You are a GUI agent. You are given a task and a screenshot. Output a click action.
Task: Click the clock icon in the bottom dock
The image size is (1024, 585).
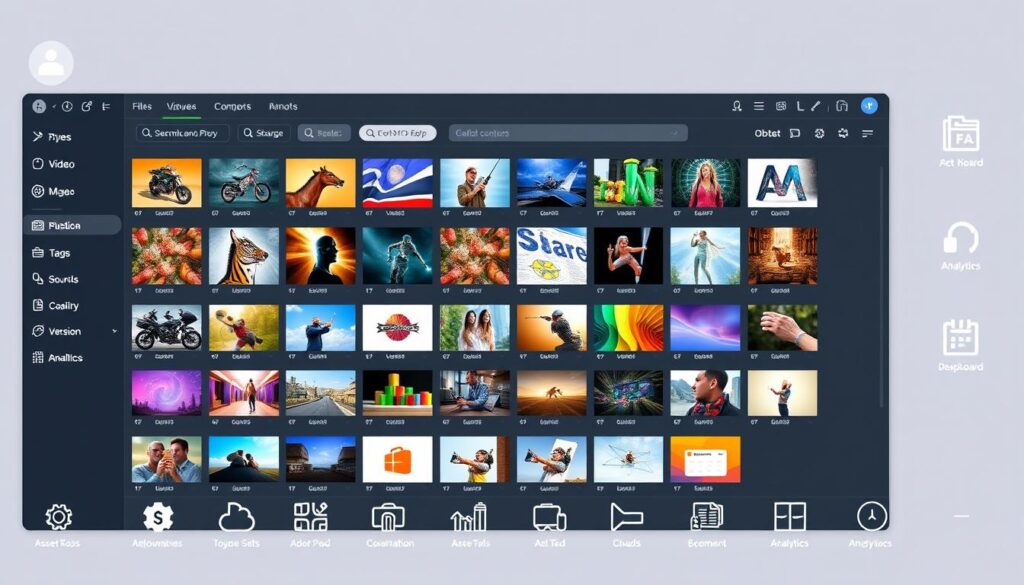tap(872, 516)
